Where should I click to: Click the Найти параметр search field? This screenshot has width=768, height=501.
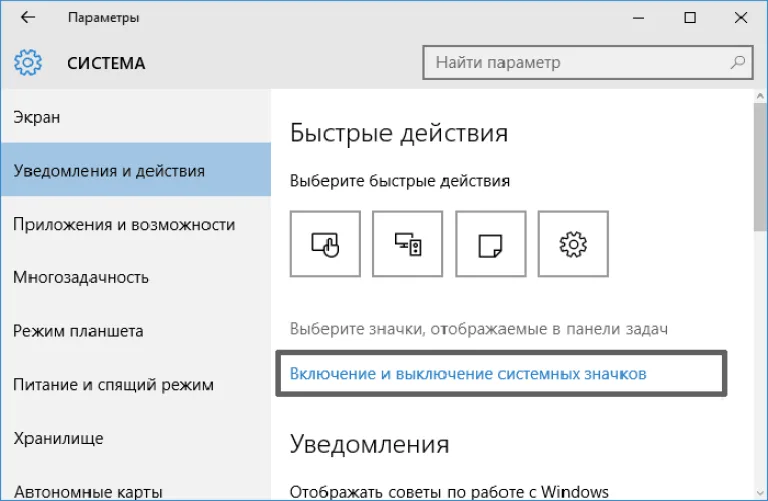pos(587,62)
